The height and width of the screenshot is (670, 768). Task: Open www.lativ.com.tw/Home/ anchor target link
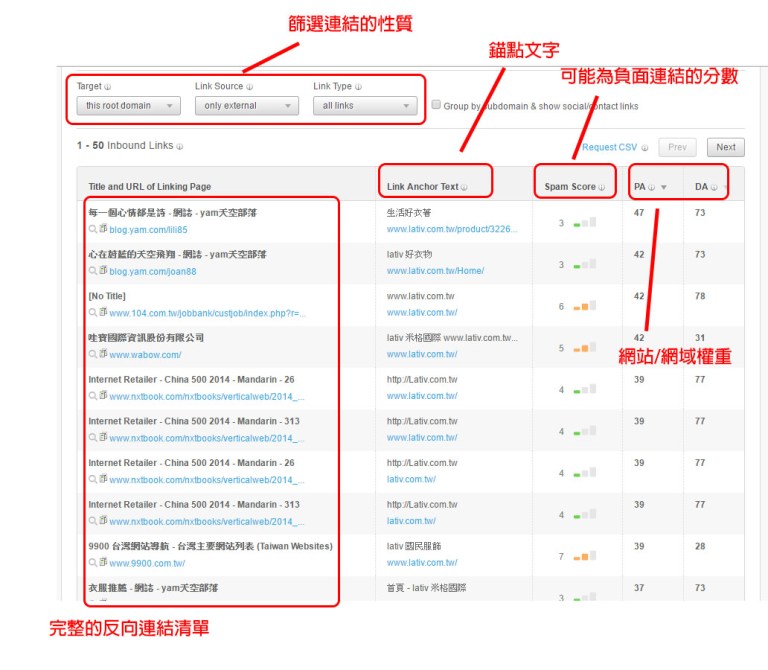click(435, 271)
